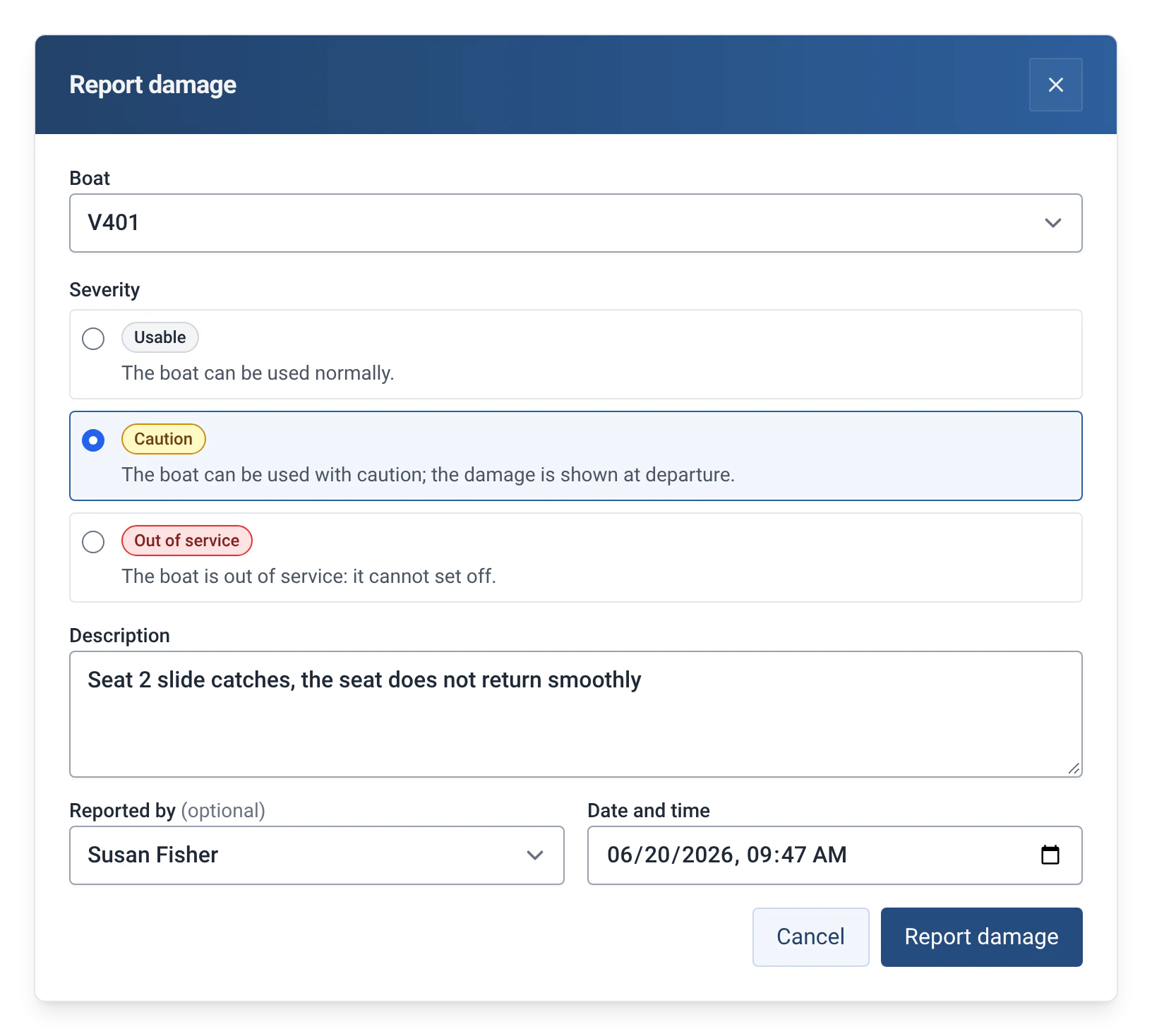Click the yellow Caution badge
The image size is (1152, 1036).
click(164, 439)
